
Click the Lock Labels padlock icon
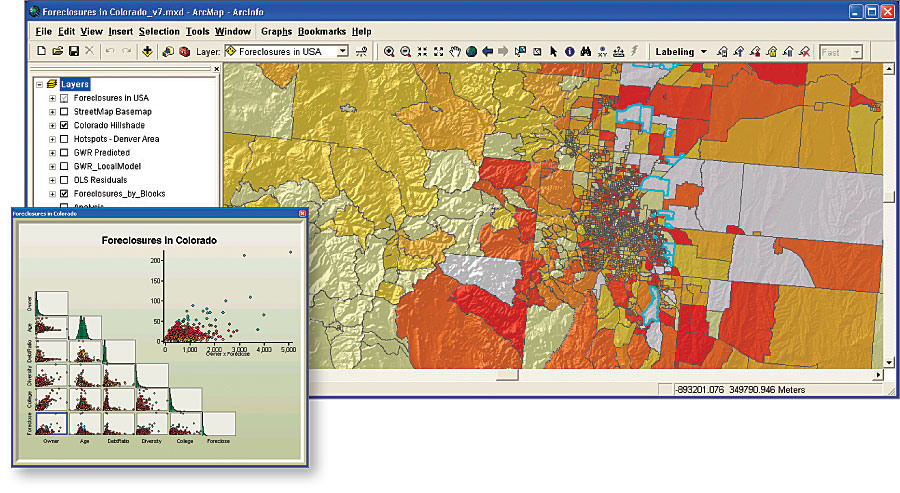pos(771,52)
